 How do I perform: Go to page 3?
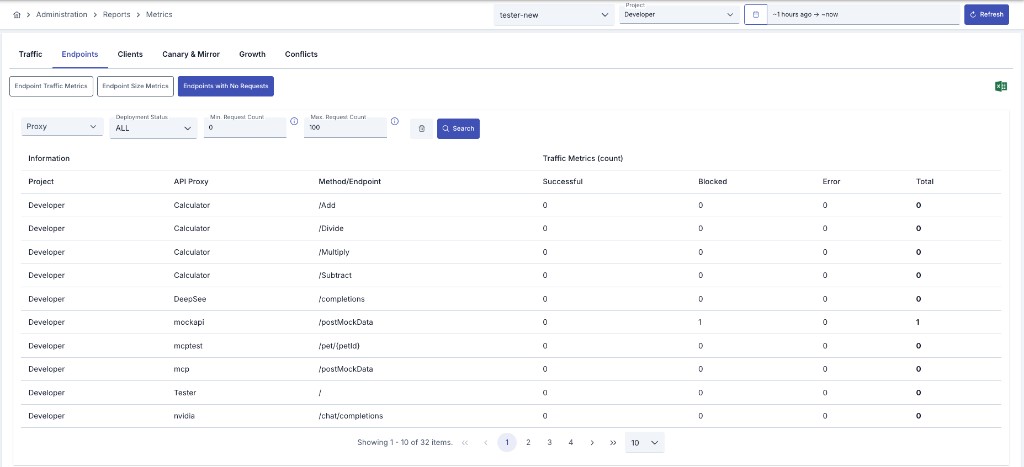pyautogui.click(x=549, y=443)
